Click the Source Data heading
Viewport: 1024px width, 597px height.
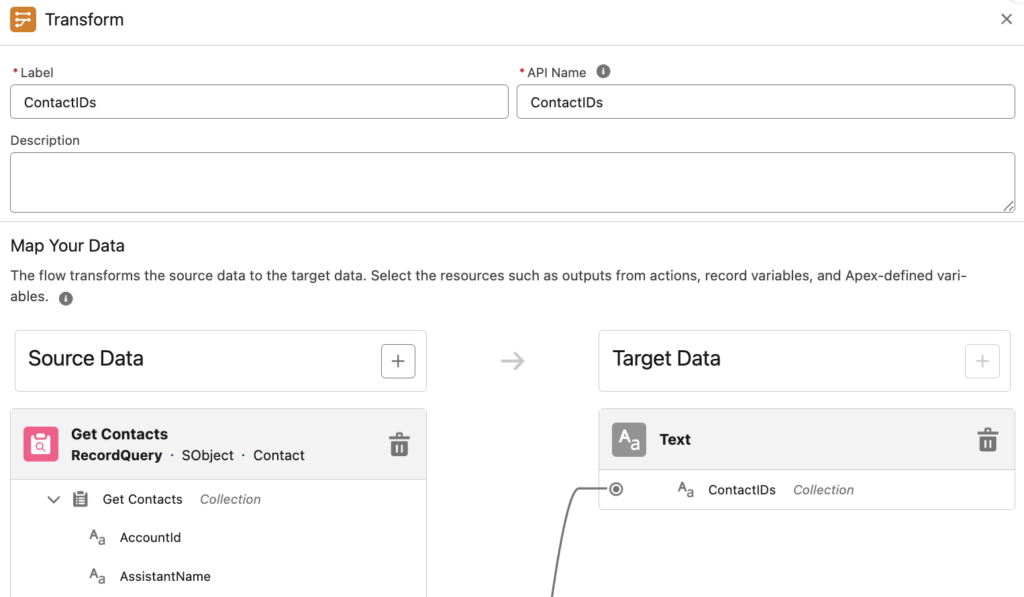86,359
